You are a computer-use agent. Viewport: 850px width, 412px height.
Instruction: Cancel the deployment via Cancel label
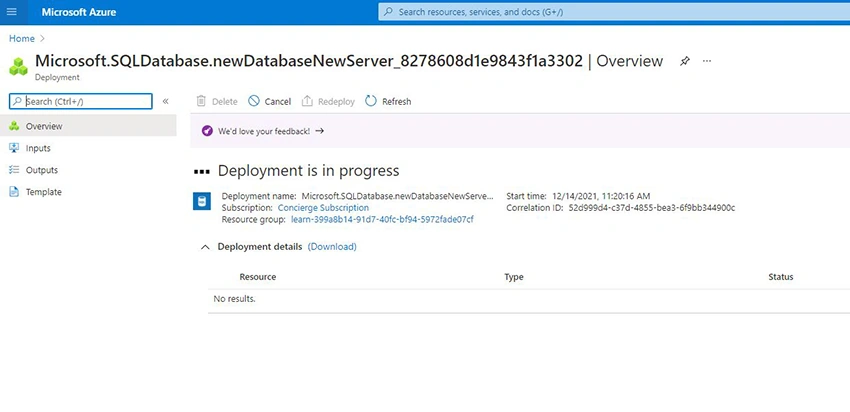pyautogui.click(x=278, y=101)
